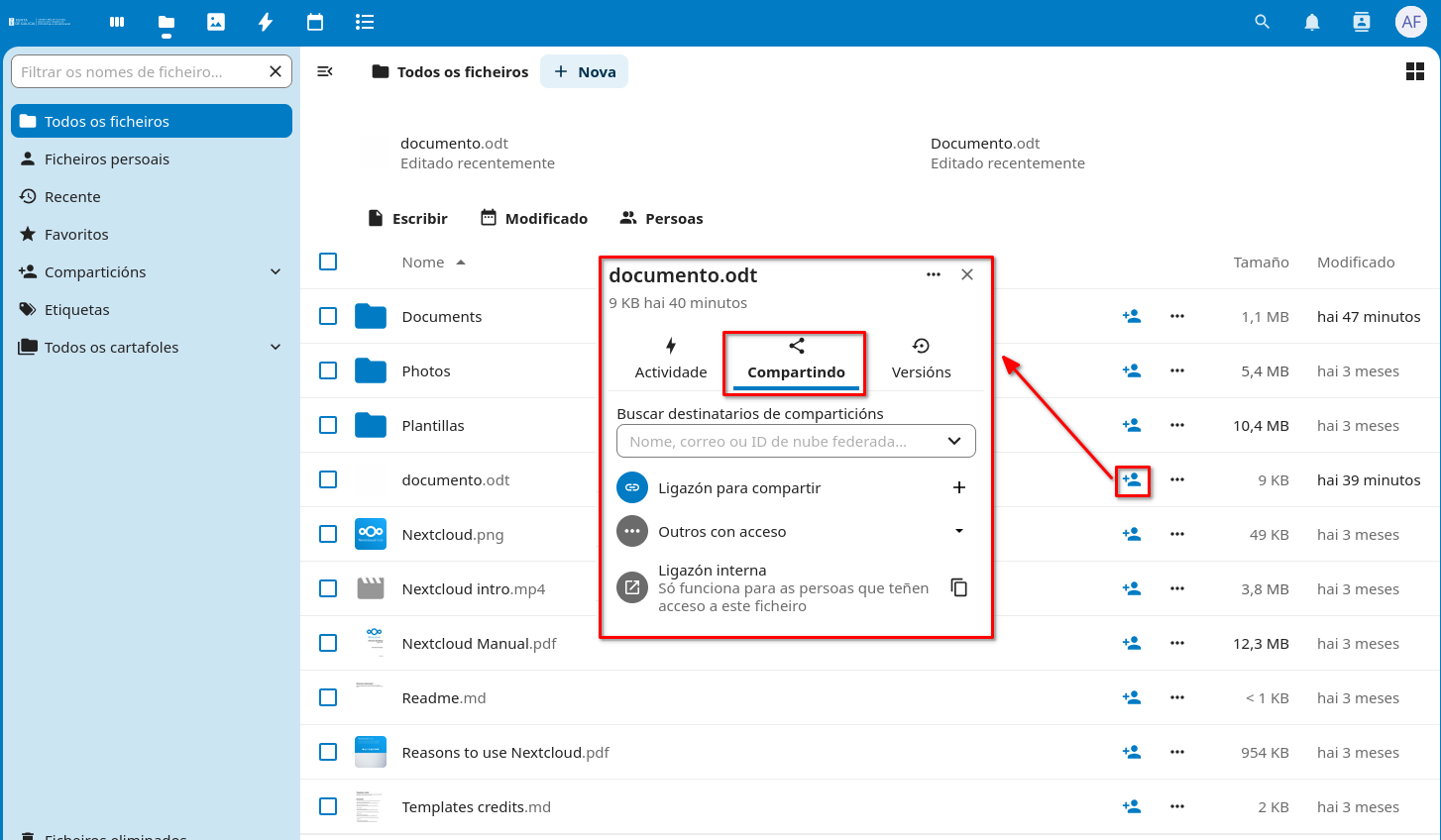Click the share recipients search field
The width and height of the screenshot is (1441, 840).
point(778,441)
